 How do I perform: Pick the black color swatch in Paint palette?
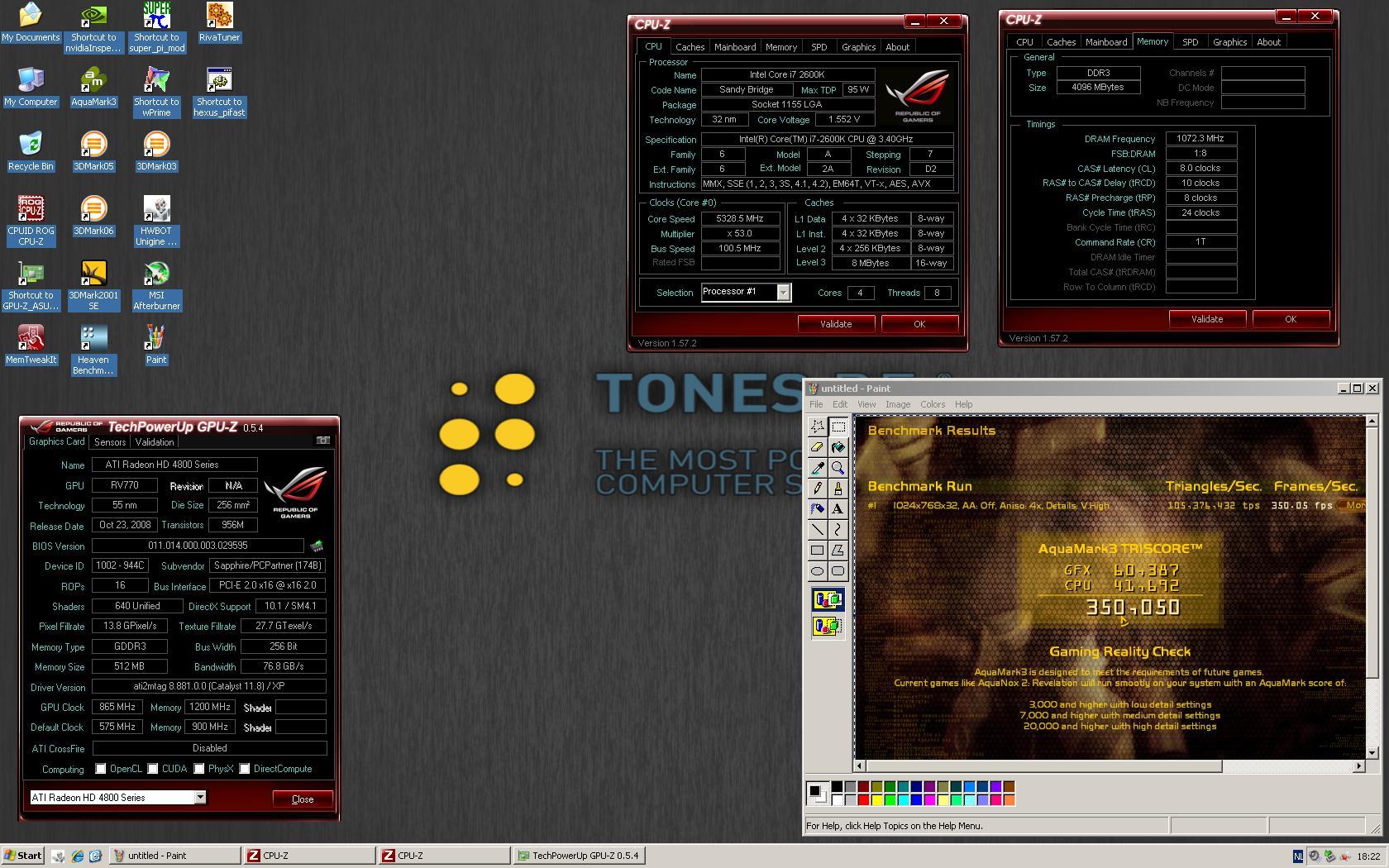pyautogui.click(x=837, y=787)
